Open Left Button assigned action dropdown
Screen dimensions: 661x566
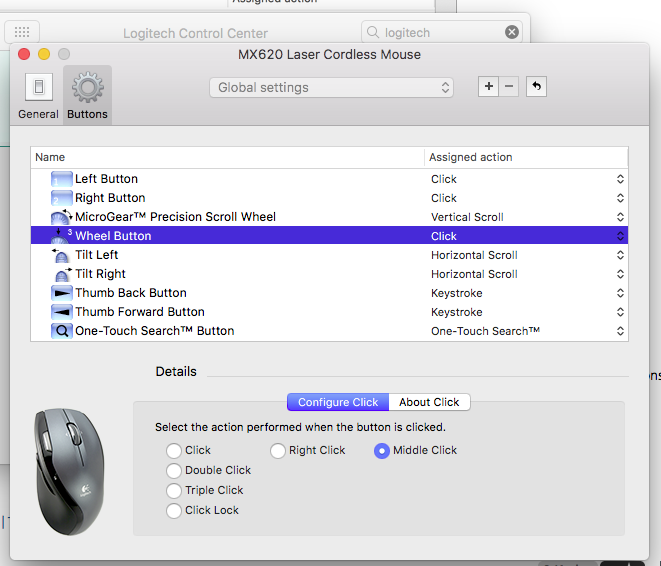(x=620, y=179)
